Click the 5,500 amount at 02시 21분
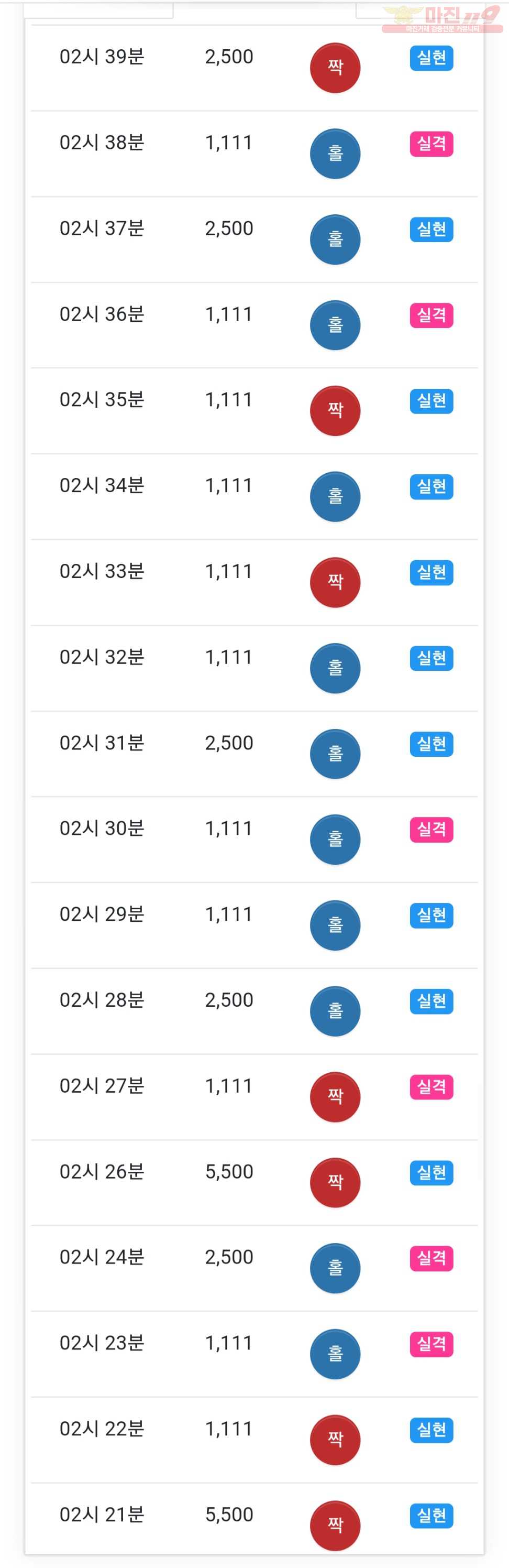This screenshot has width=509, height=1568. click(x=229, y=1515)
